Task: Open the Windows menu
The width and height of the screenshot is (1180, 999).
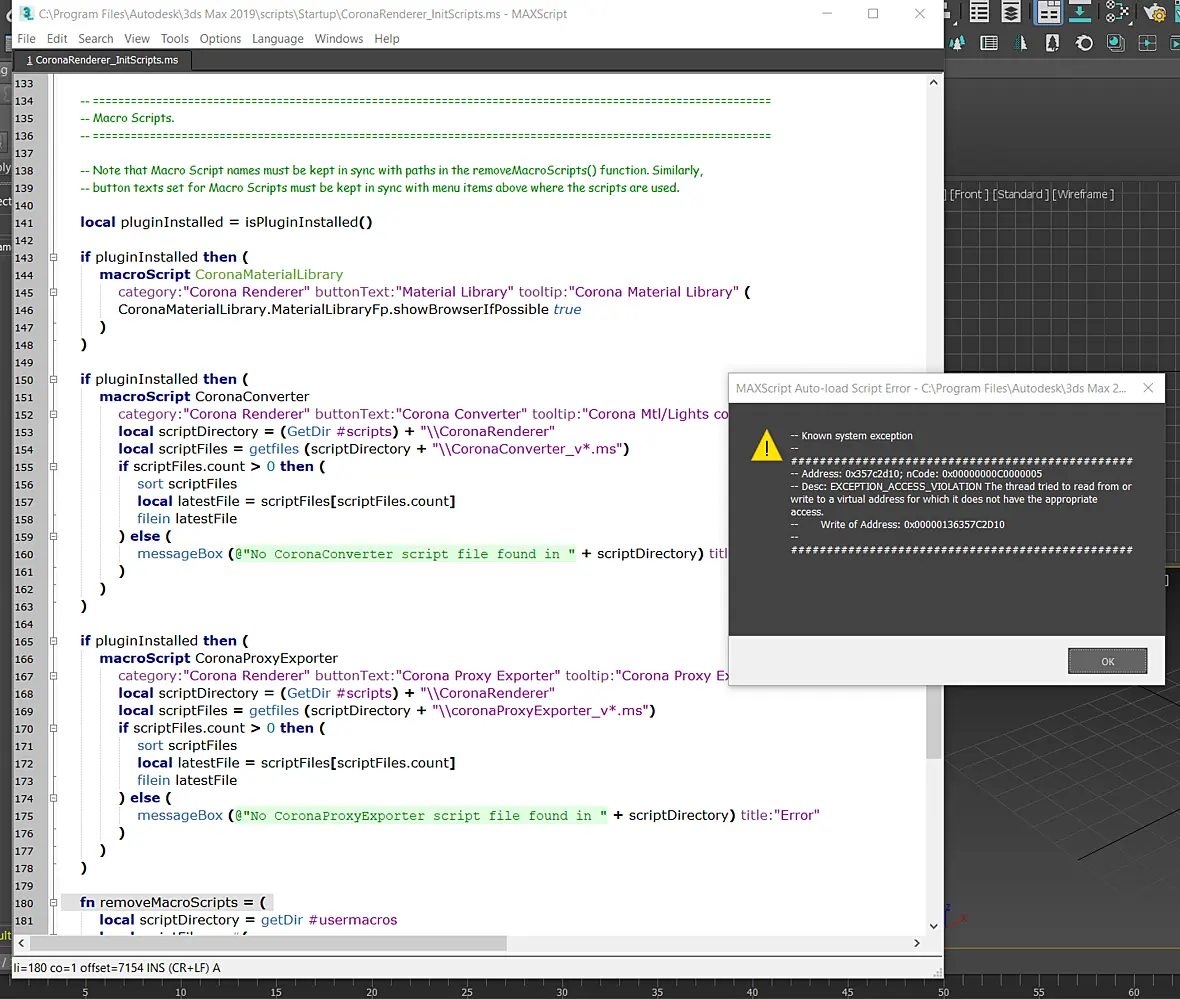Action: click(339, 38)
